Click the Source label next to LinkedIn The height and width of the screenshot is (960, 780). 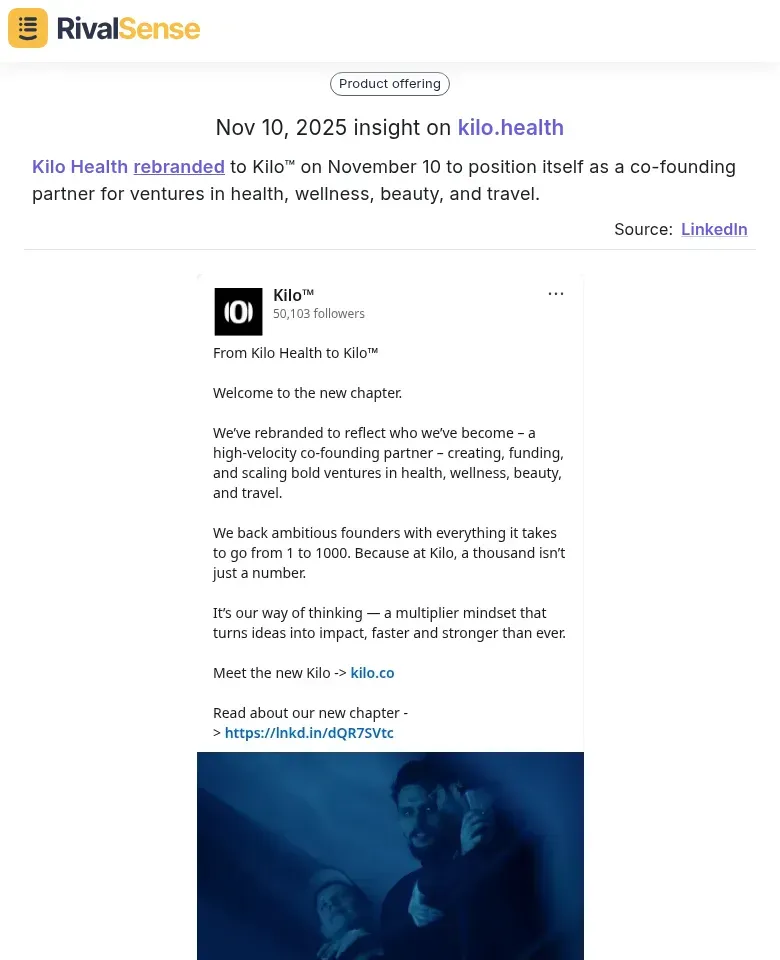(x=642, y=229)
